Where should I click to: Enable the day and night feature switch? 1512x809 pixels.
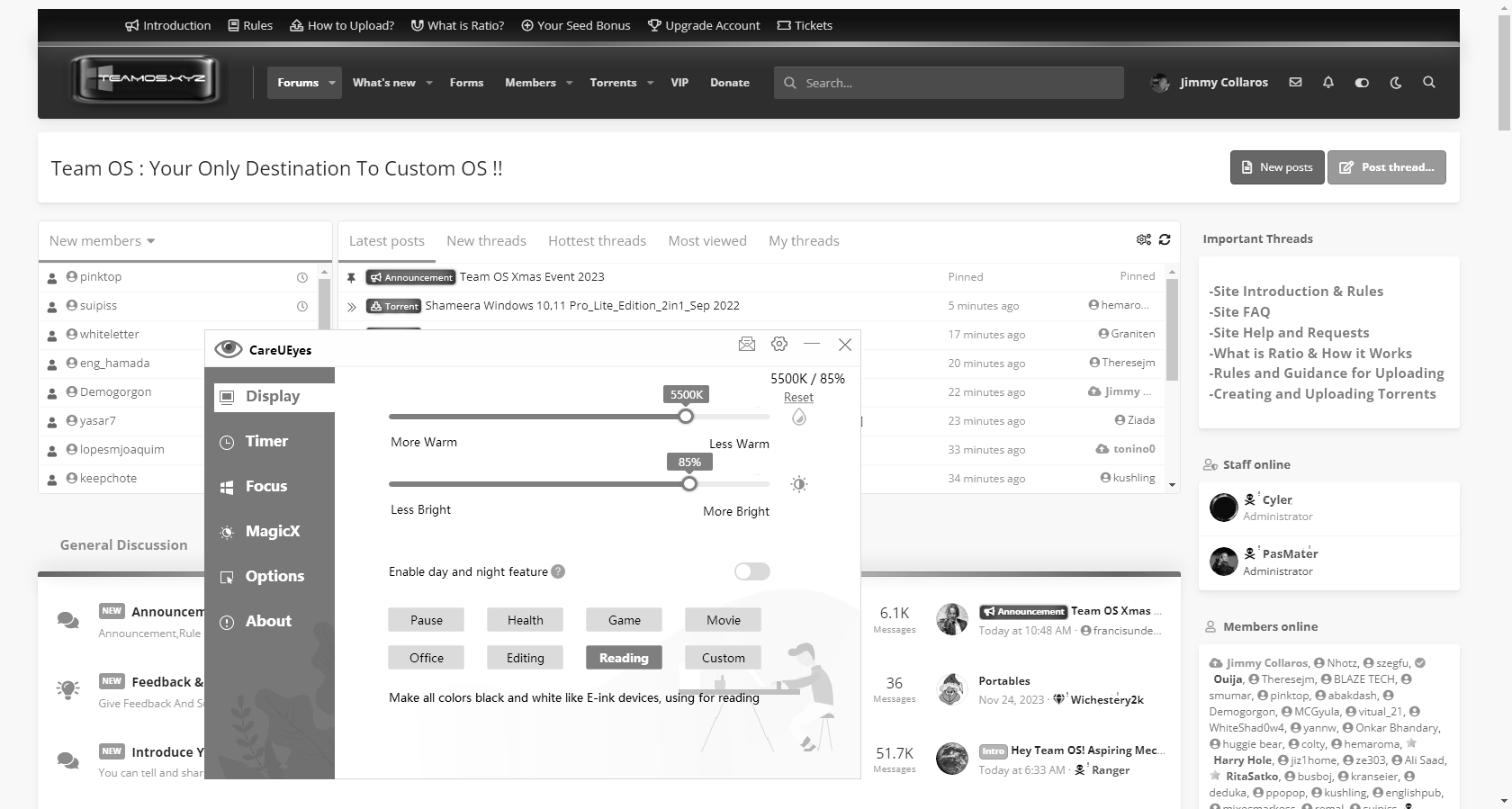coord(752,571)
